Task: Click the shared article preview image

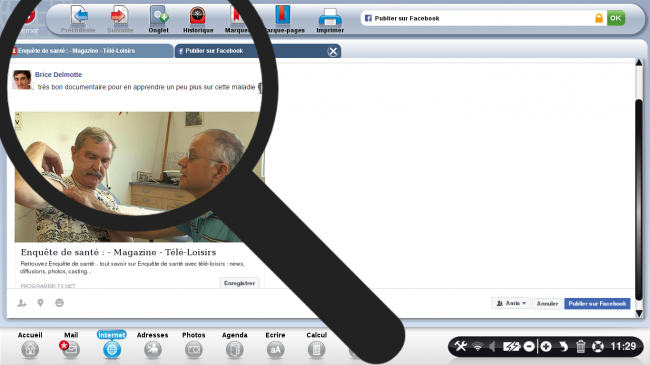Action: pos(139,177)
